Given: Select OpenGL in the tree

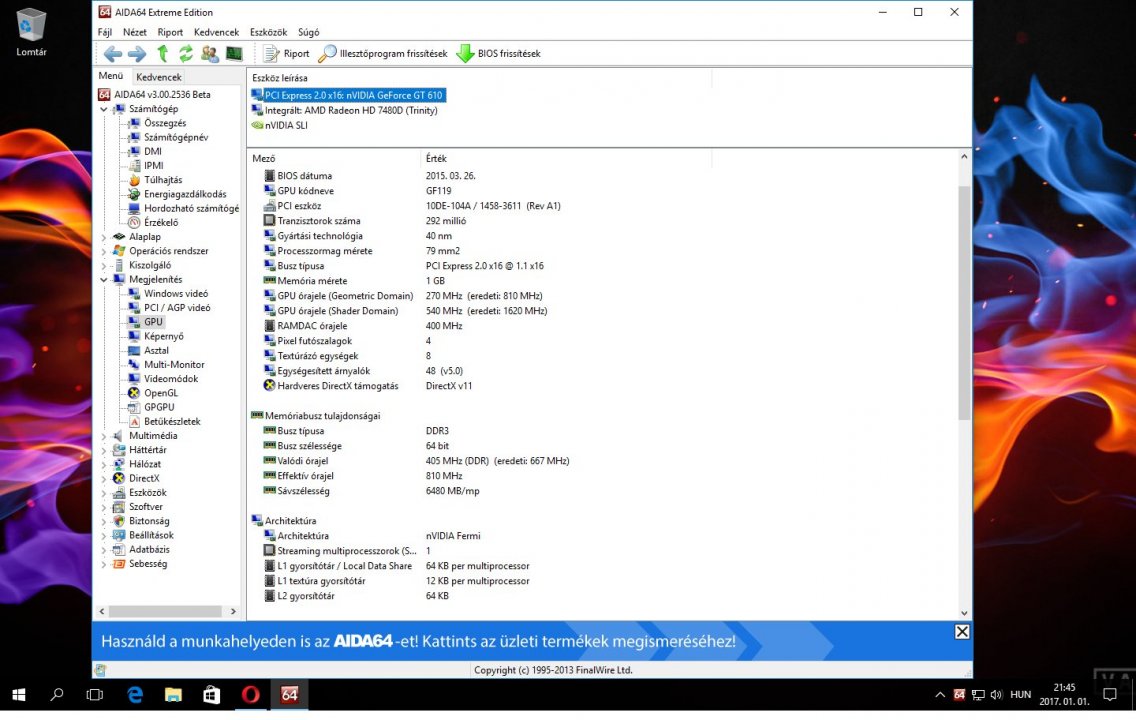Looking at the screenshot, I should pyautogui.click(x=160, y=393).
